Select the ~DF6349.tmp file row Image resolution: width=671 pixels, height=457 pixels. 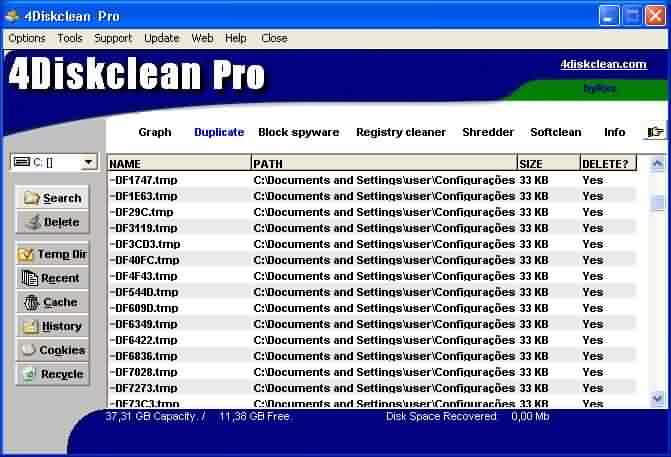click(x=371, y=324)
